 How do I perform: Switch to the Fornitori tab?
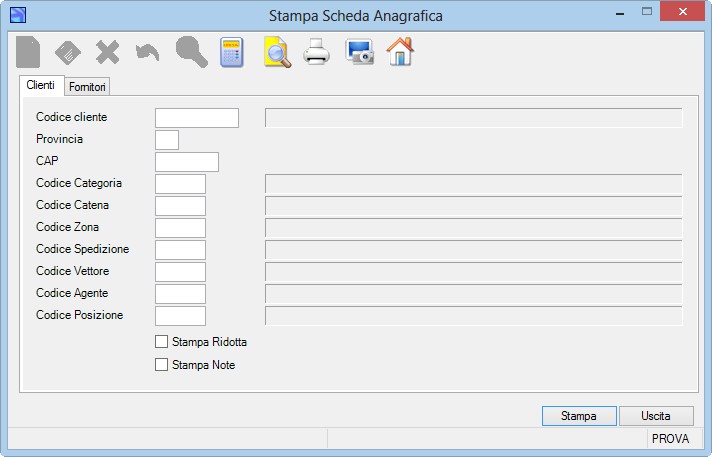pyautogui.click(x=87, y=87)
